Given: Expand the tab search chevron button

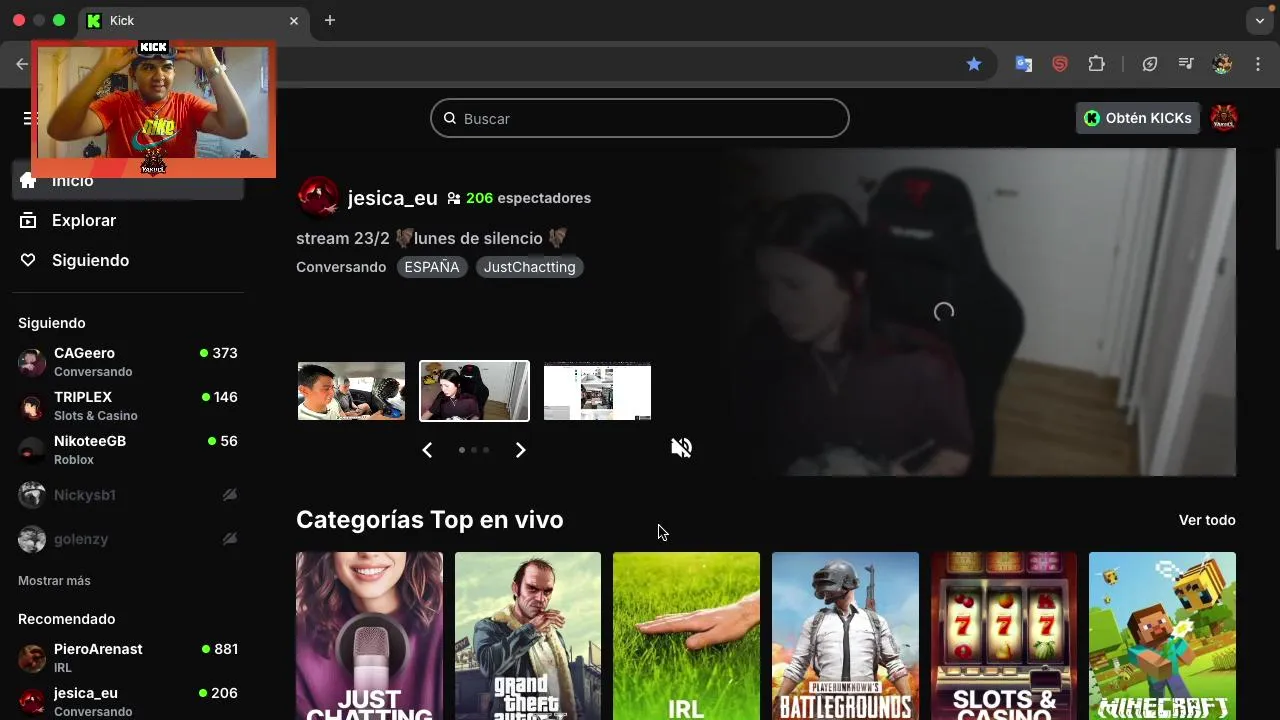Looking at the screenshot, I should (1260, 20).
